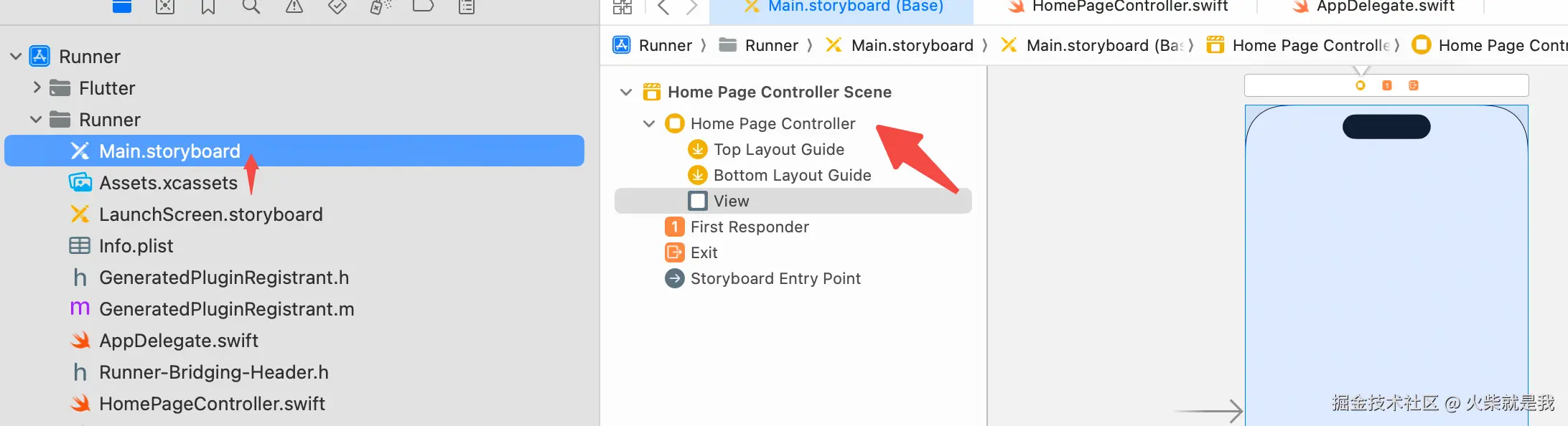This screenshot has height=426, width=1568.
Task: Open the Breakpoint navigator icon
Action: coord(424,7)
